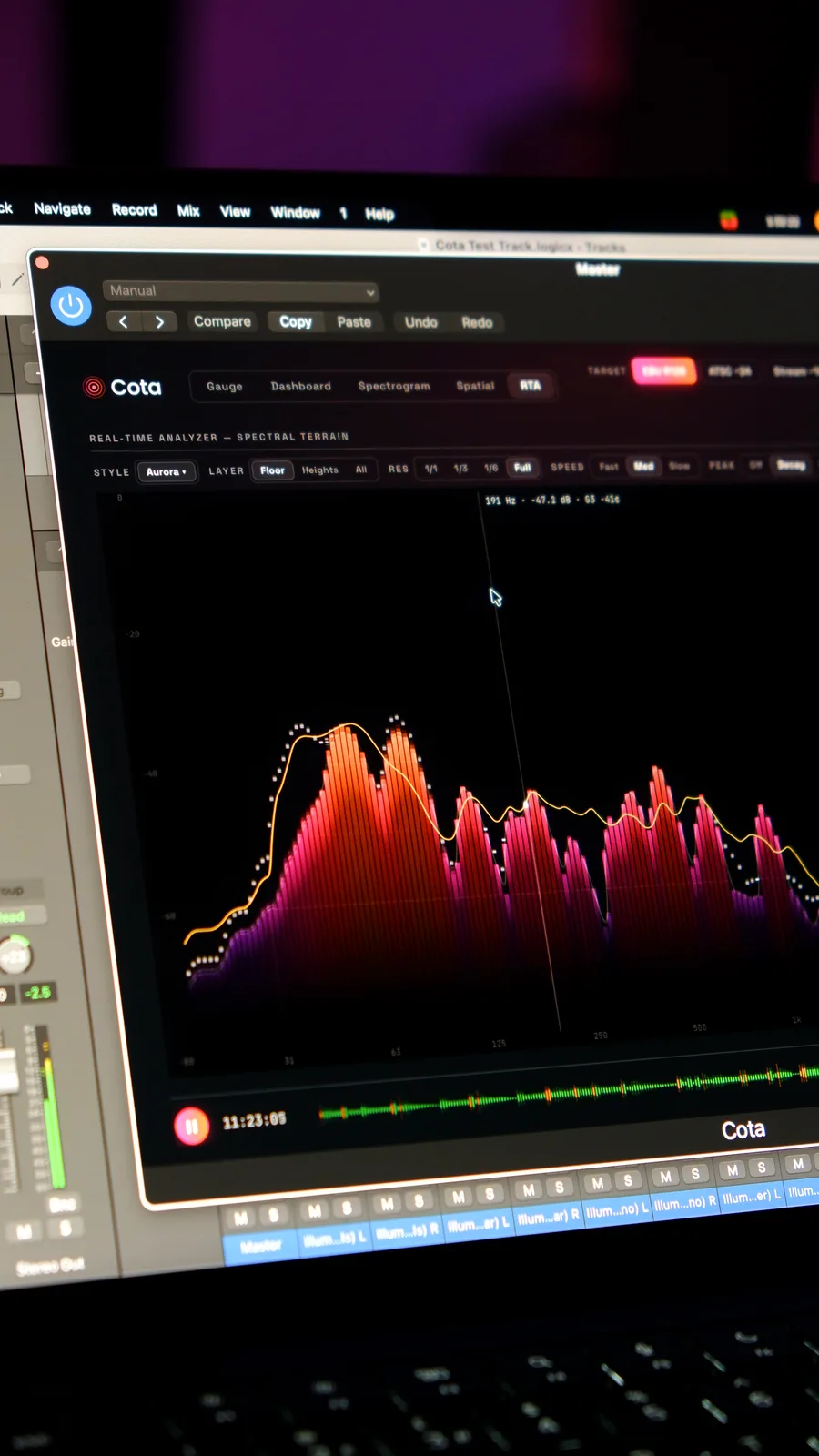This screenshot has height=1456, width=819.
Task: Open the Help menu
Action: tap(379, 215)
